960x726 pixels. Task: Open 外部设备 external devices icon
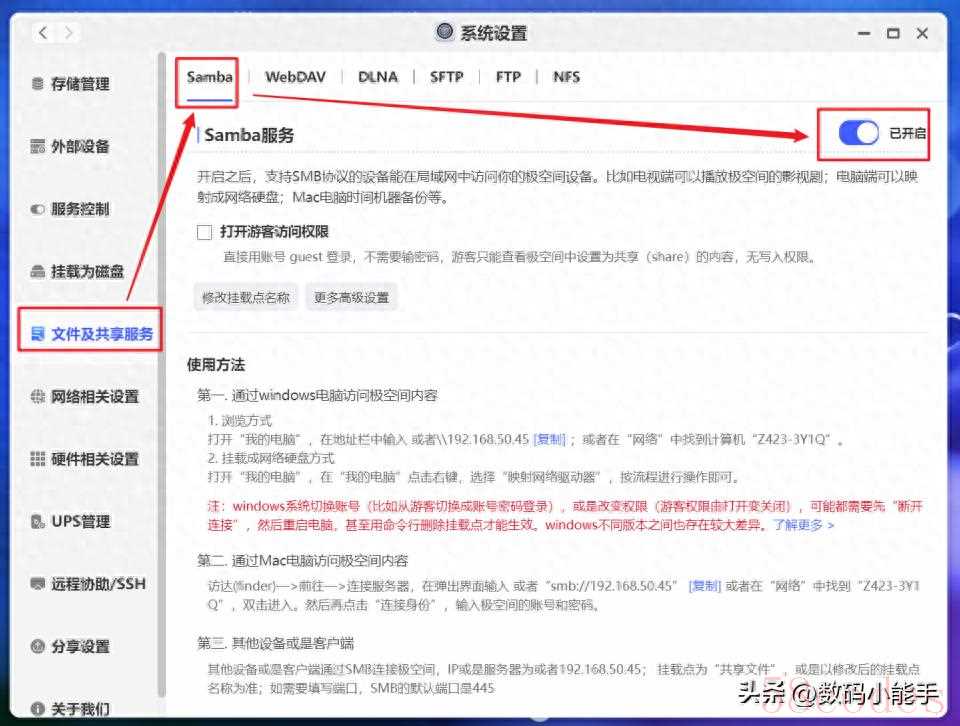[38, 147]
